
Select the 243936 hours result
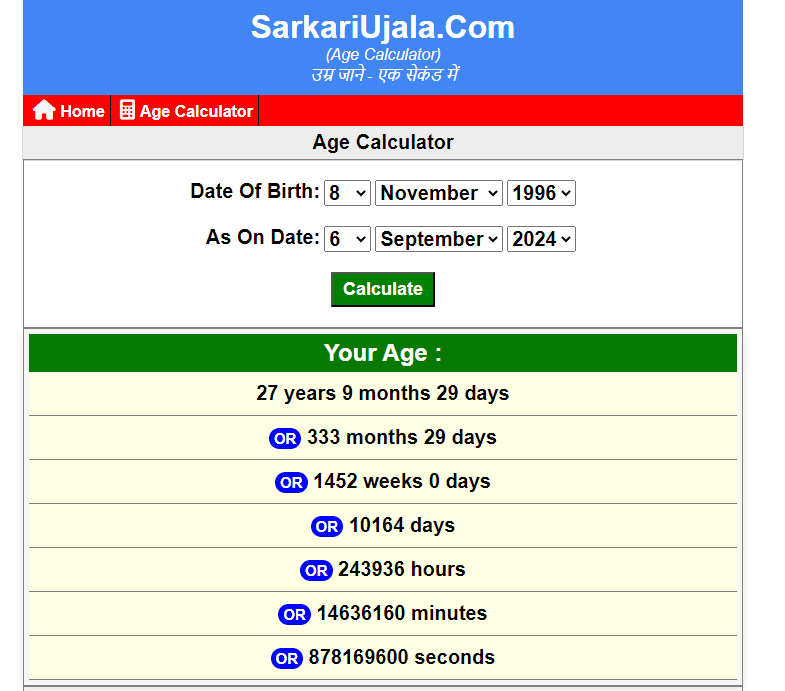coord(402,570)
